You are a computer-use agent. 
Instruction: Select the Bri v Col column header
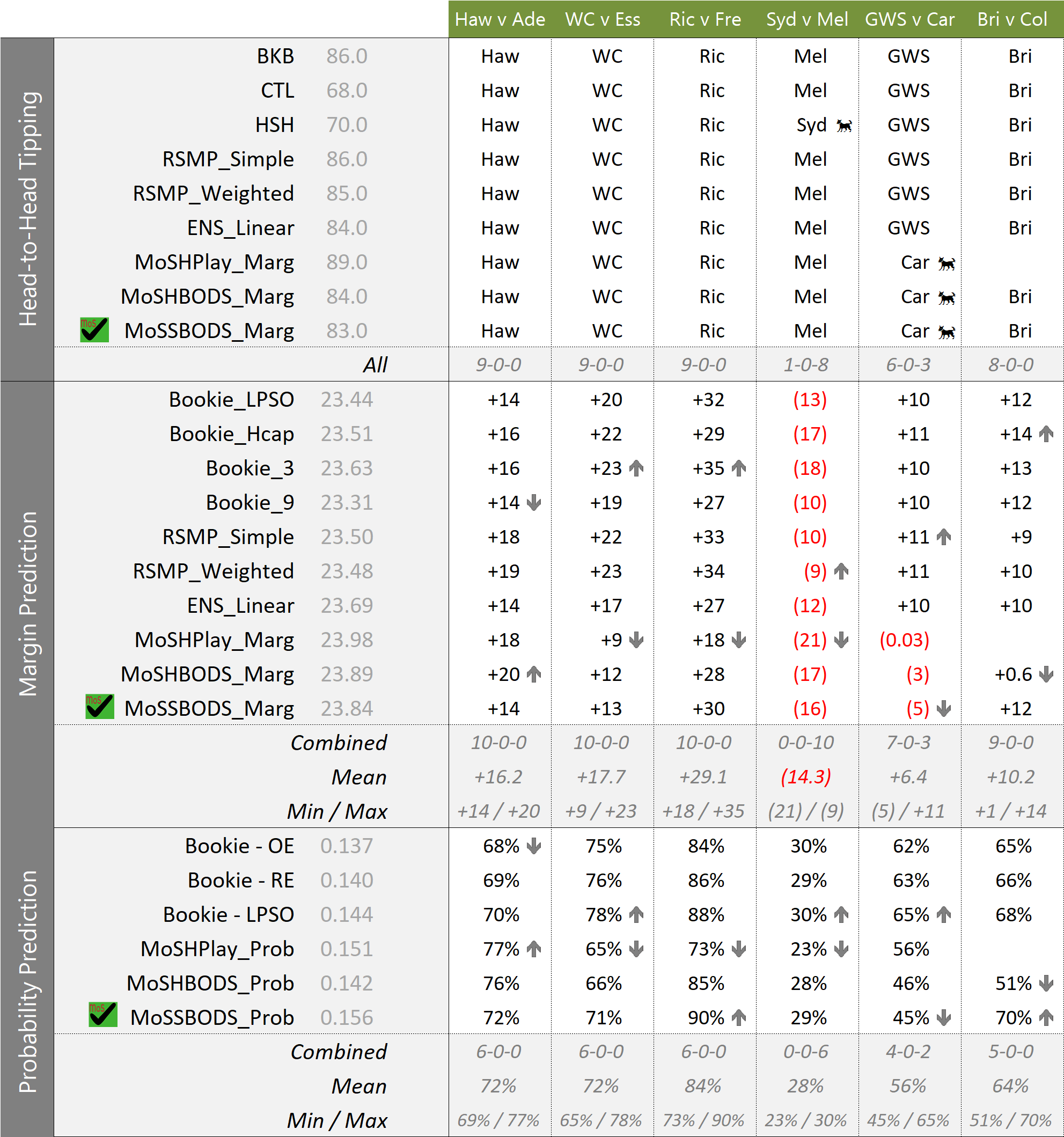coord(1011,19)
